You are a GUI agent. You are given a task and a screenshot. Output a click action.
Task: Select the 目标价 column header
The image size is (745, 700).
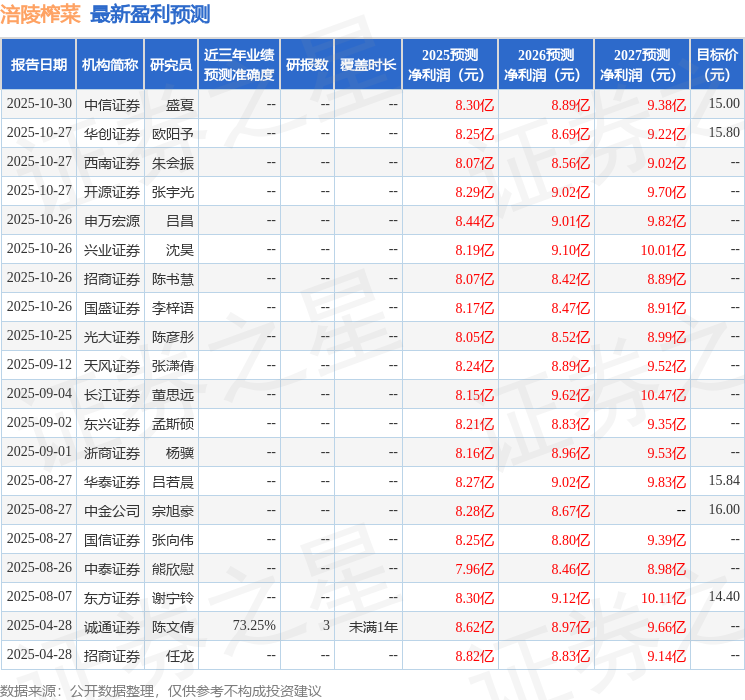click(x=717, y=65)
